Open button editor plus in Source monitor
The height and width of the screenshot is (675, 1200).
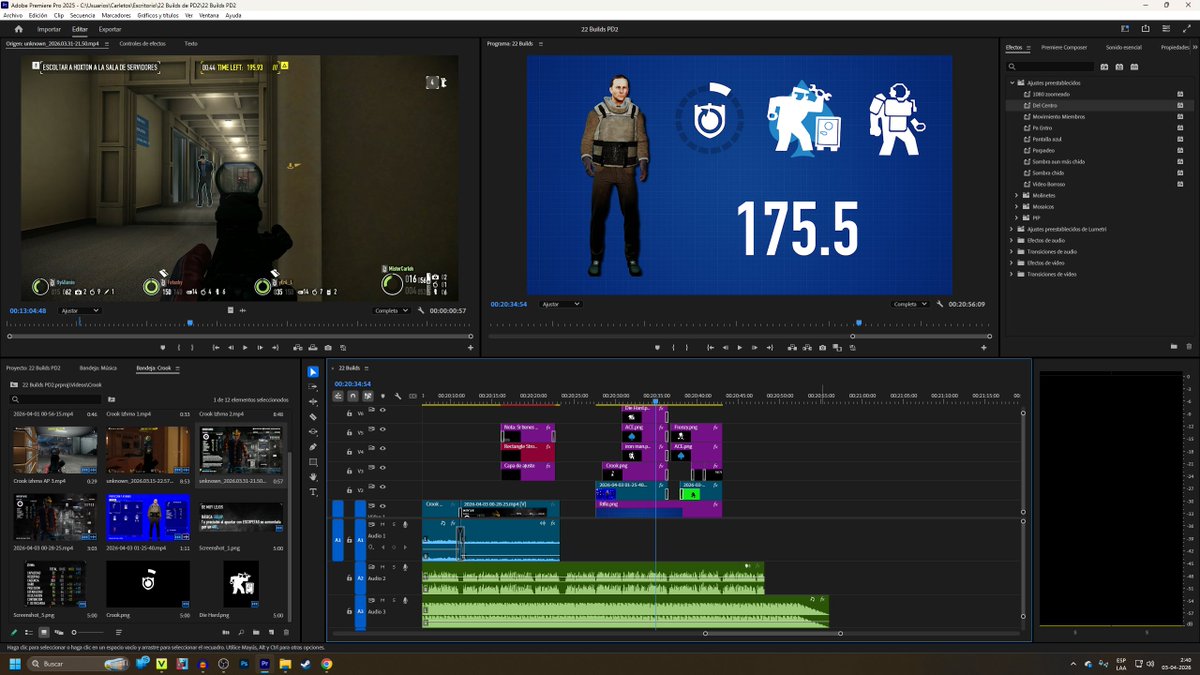470,348
